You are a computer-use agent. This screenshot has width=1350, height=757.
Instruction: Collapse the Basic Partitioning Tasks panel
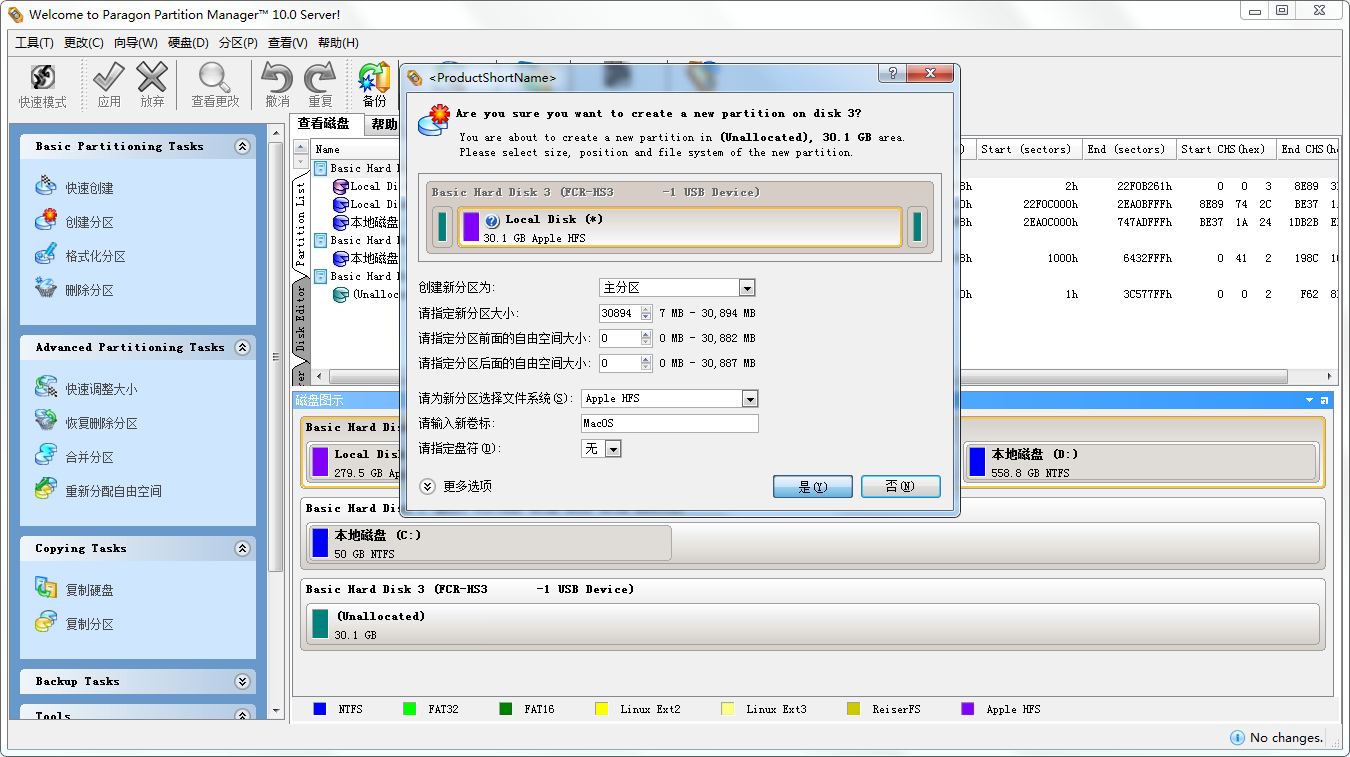(x=242, y=146)
